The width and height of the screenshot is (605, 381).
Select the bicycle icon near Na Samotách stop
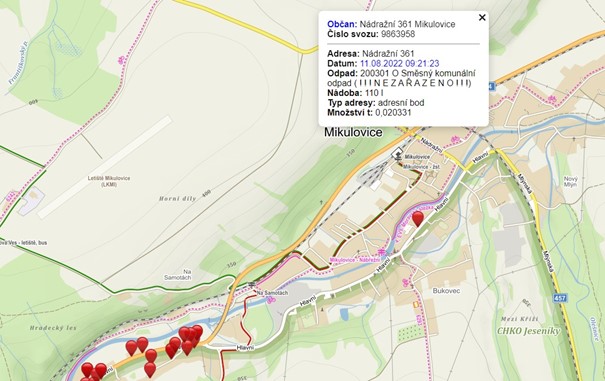pyautogui.click(x=271, y=299)
